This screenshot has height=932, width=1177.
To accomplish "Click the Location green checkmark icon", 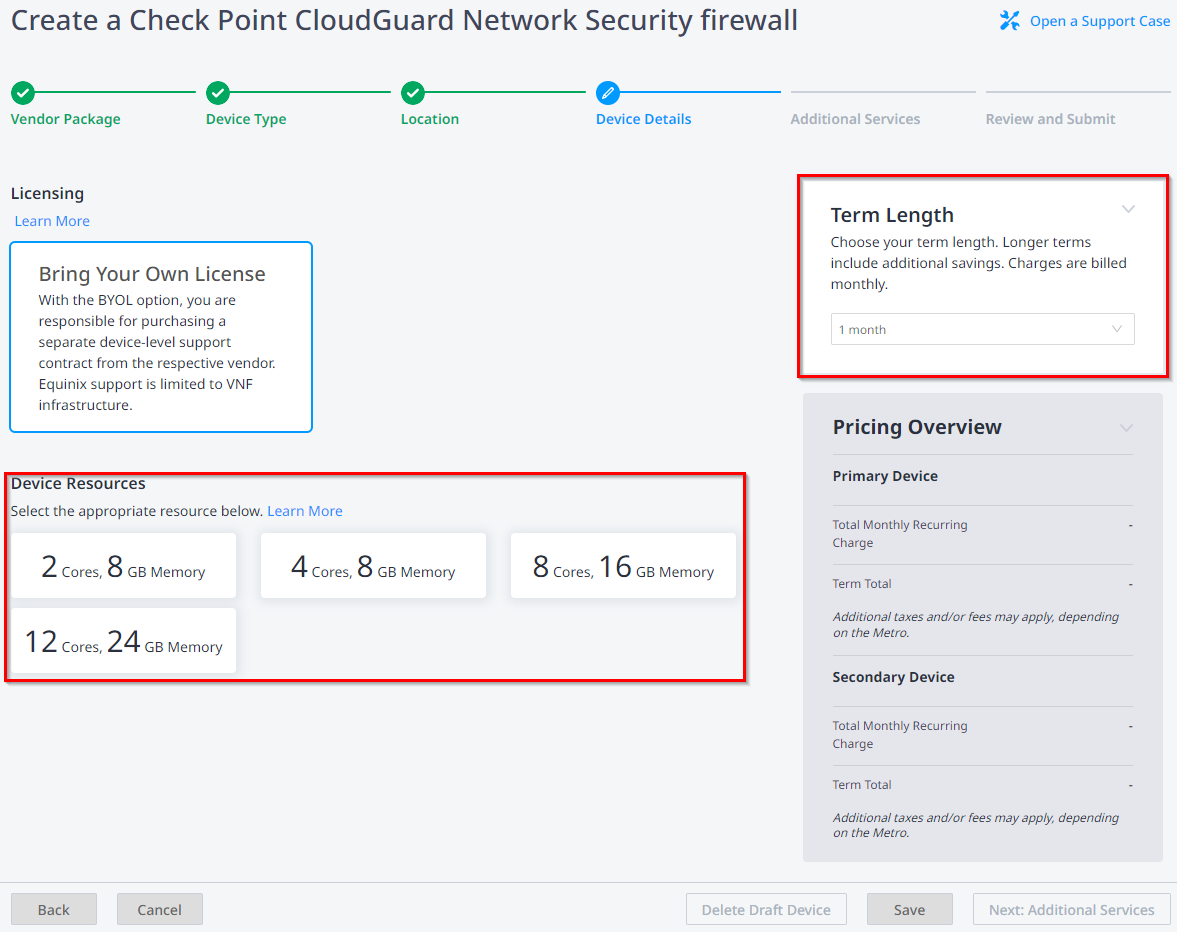I will tap(413, 93).
